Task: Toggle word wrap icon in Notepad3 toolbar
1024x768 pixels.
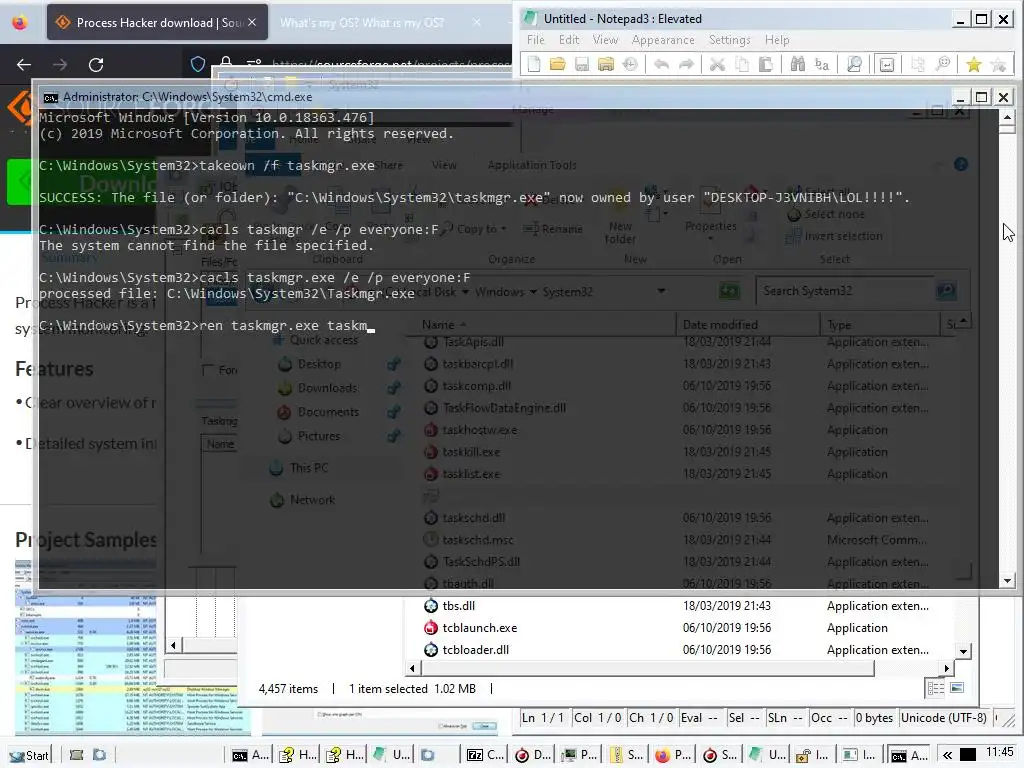Action: (x=887, y=64)
